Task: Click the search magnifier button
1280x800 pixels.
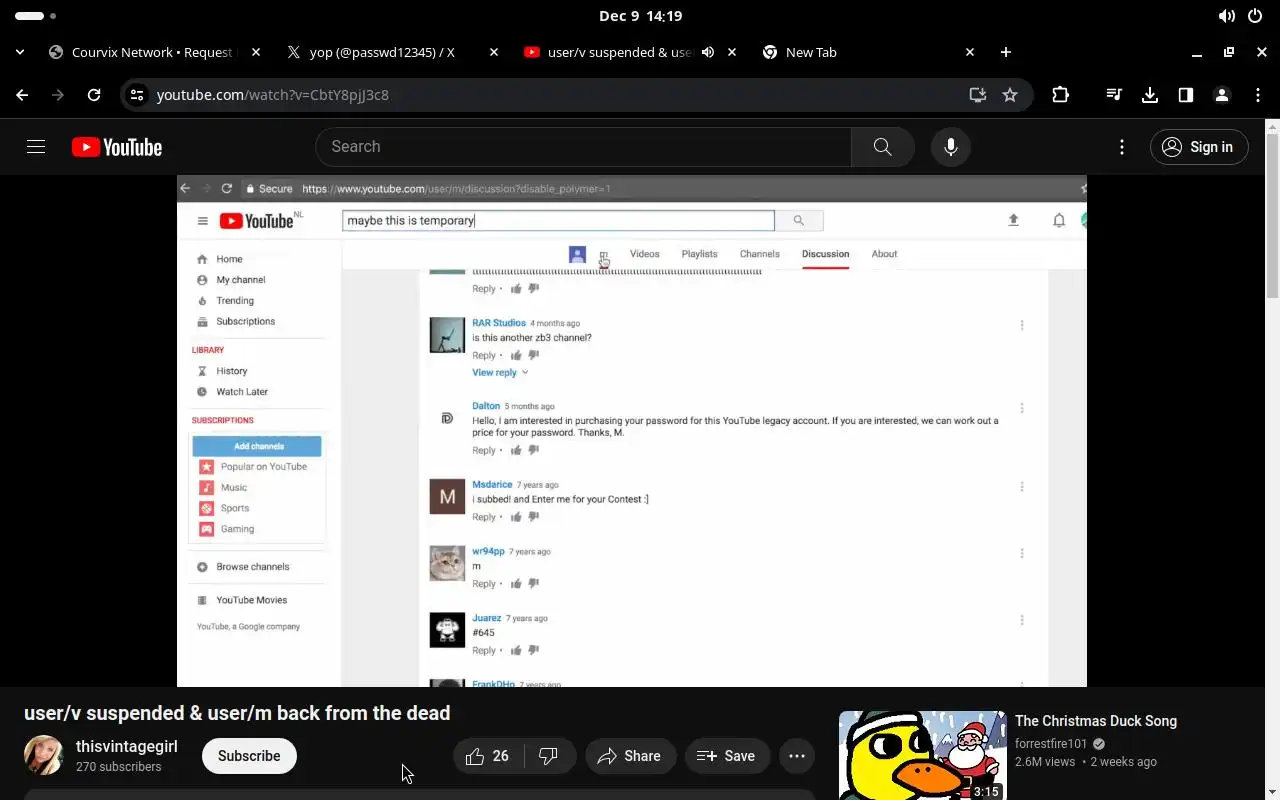Action: 882,147
